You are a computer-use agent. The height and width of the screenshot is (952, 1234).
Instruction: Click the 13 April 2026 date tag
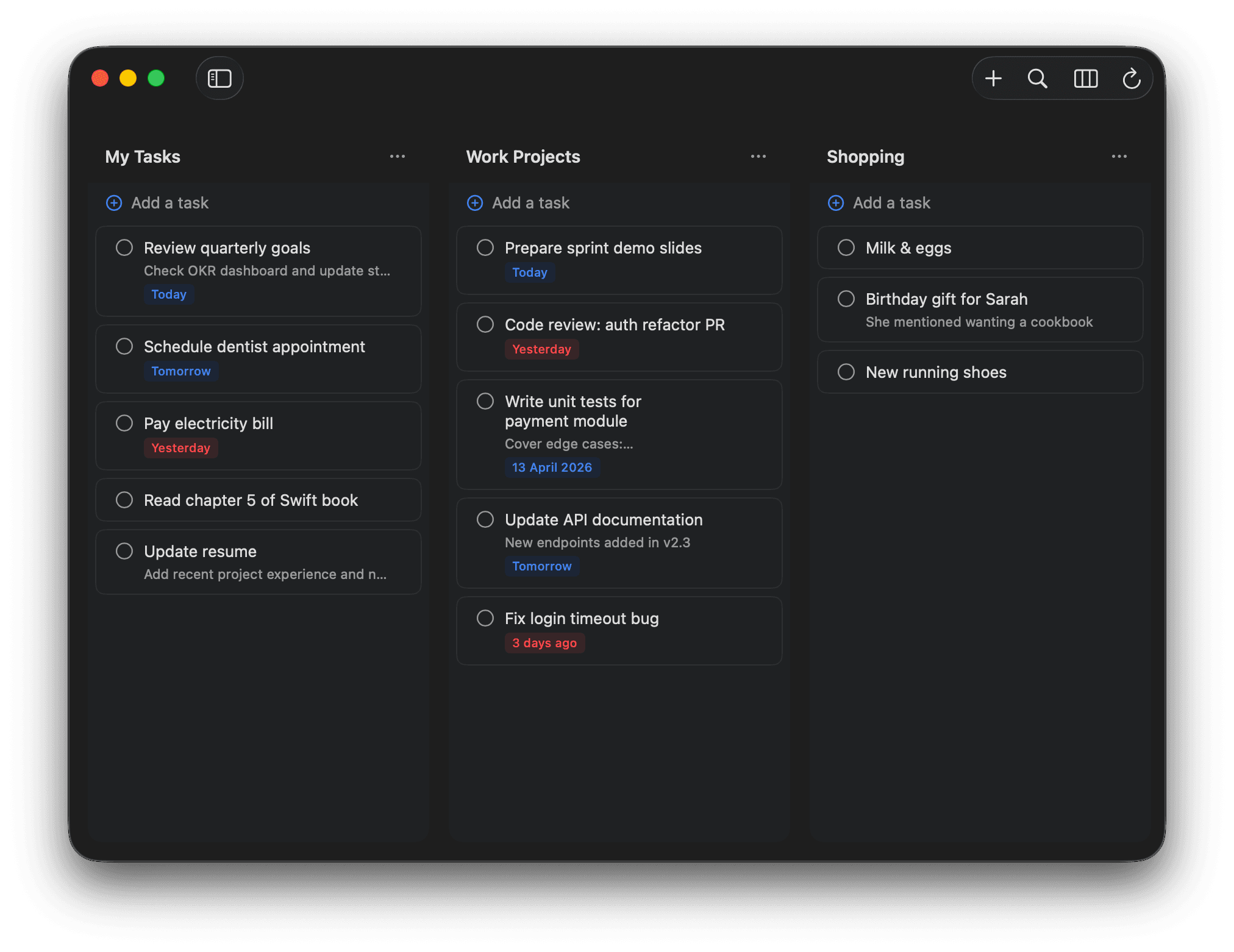pyautogui.click(x=552, y=467)
